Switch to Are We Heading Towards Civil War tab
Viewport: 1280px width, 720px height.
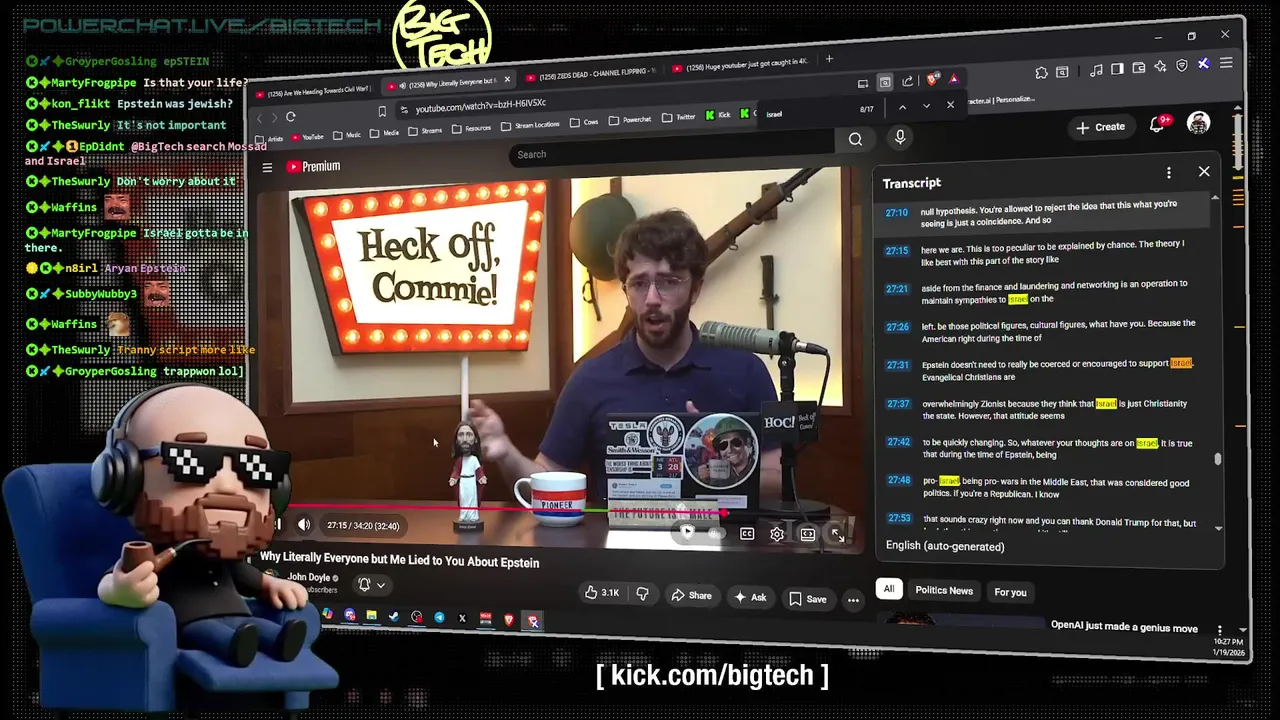tap(313, 91)
